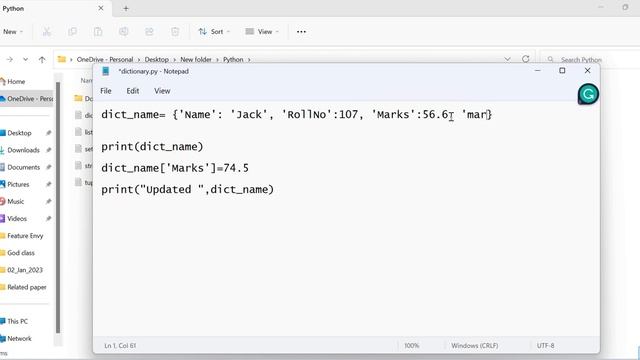Click the Delete trash icon in Explorer toolbar
Image resolution: width=640 pixels, height=360 pixels.
coord(175,31)
